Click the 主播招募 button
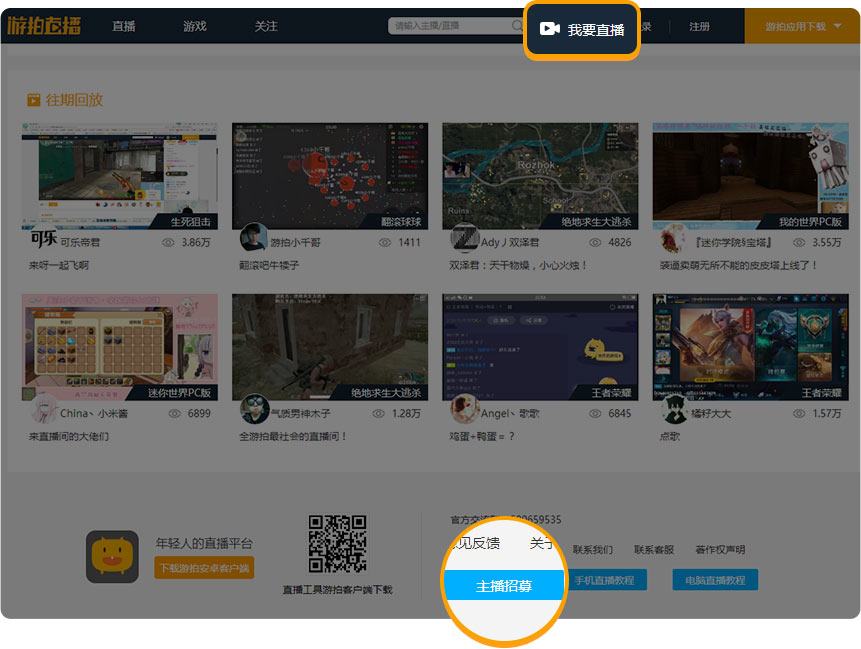Viewport: 861px width, 649px height. (x=504, y=586)
